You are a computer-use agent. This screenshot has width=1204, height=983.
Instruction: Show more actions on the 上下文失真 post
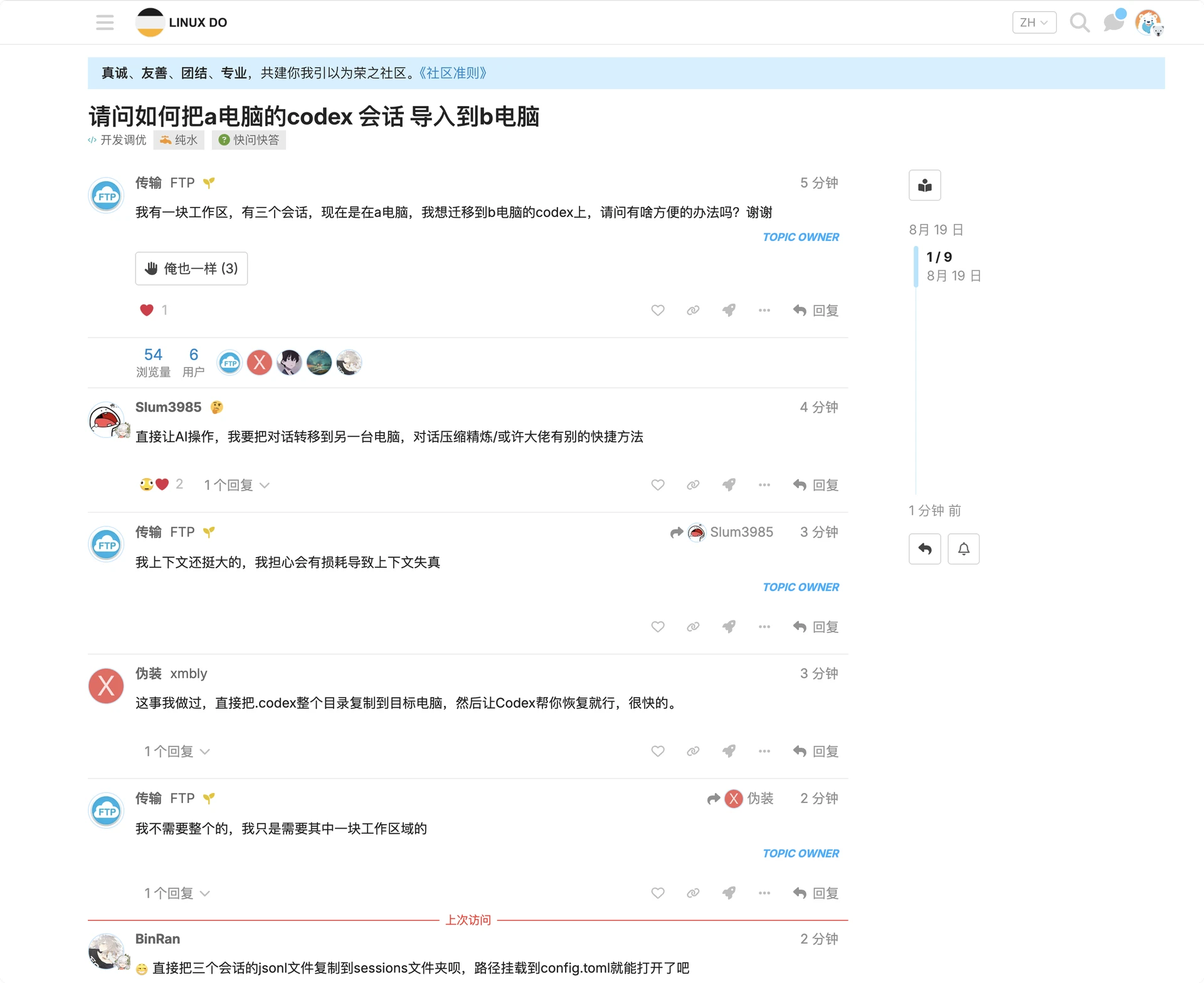coord(764,627)
